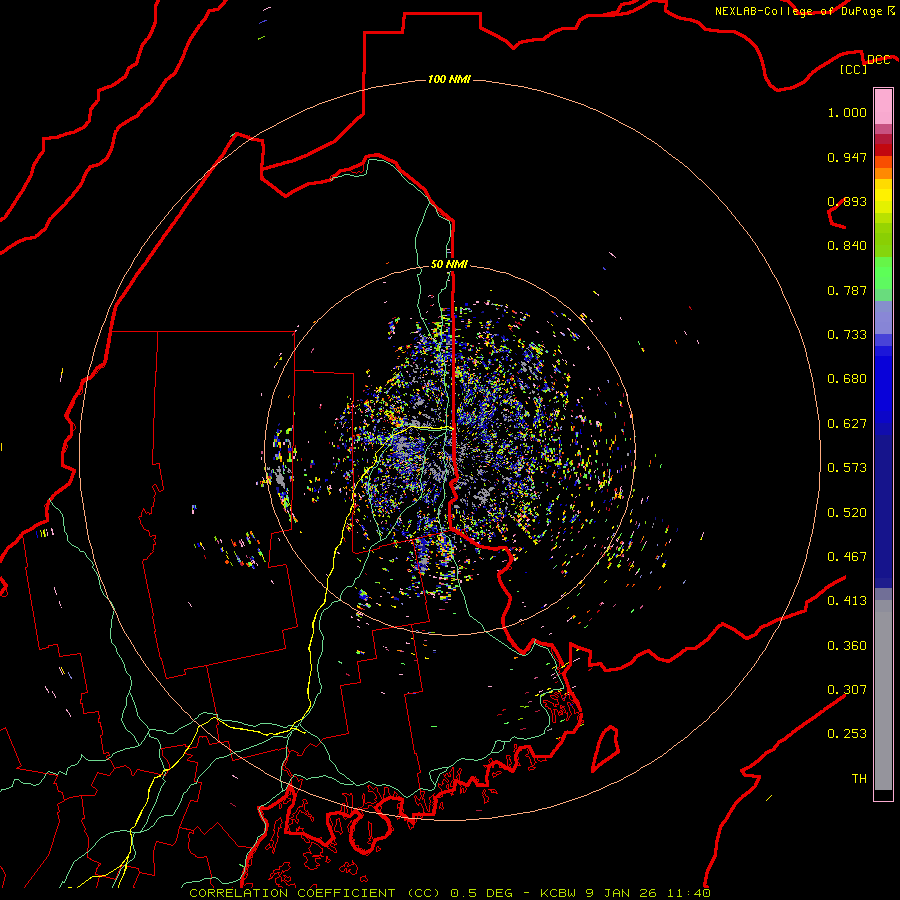
Task: Click the 0.467 value on the color scale
Action: pos(847,557)
